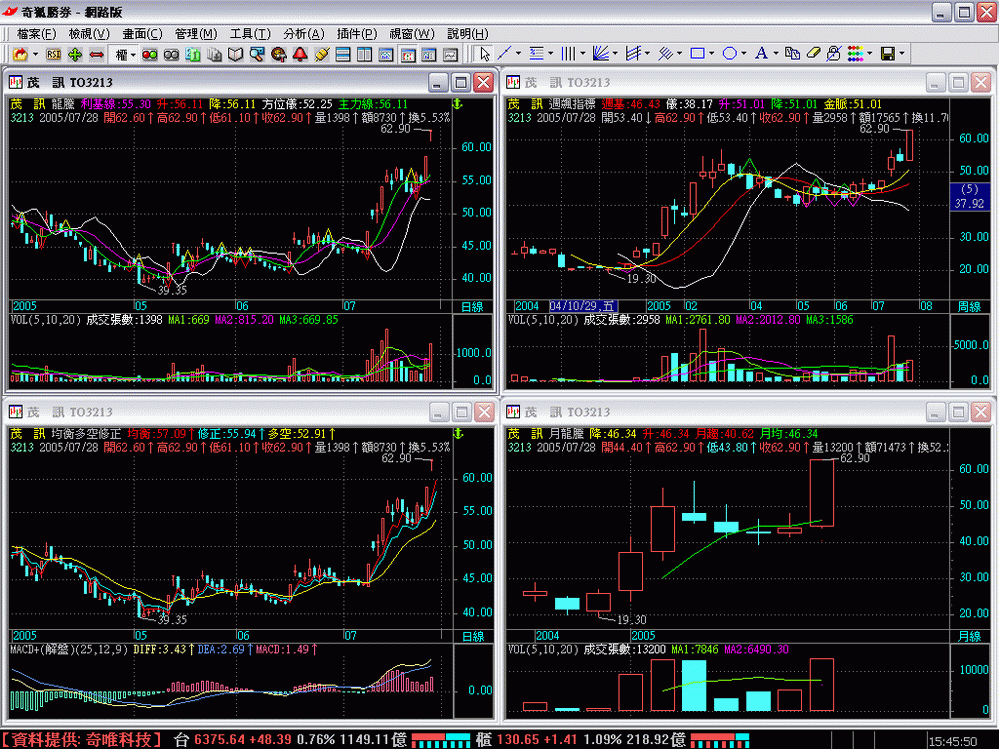This screenshot has height=749, width=999.
Task: Open the 檢視(V) menu
Action: (89, 34)
